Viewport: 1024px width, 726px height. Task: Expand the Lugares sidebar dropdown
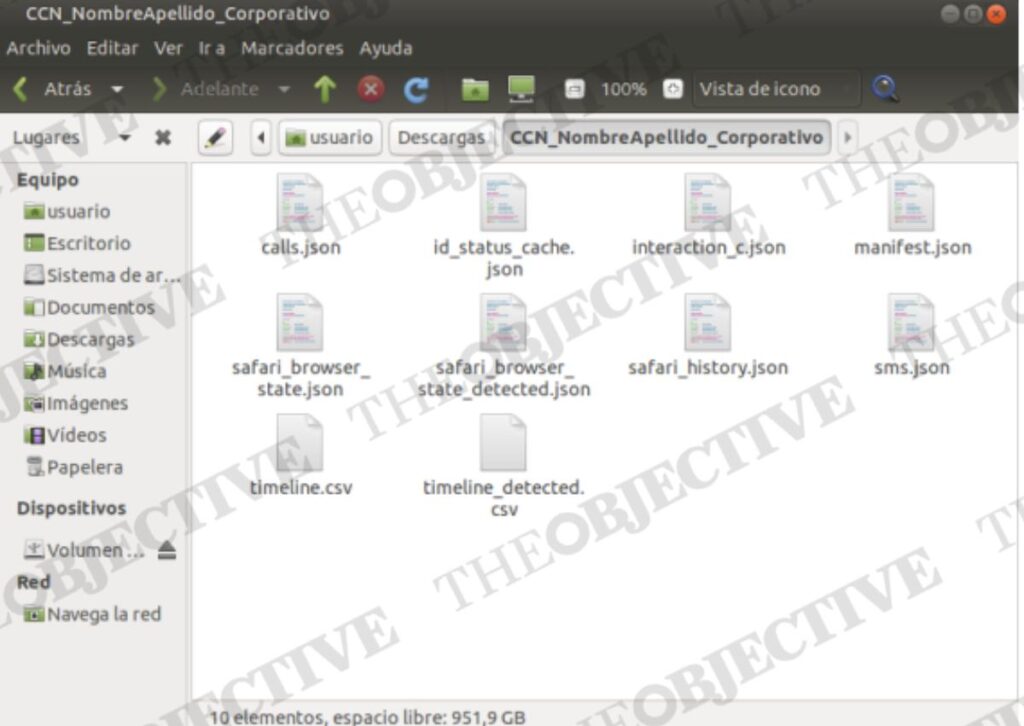pyautogui.click(x=125, y=138)
